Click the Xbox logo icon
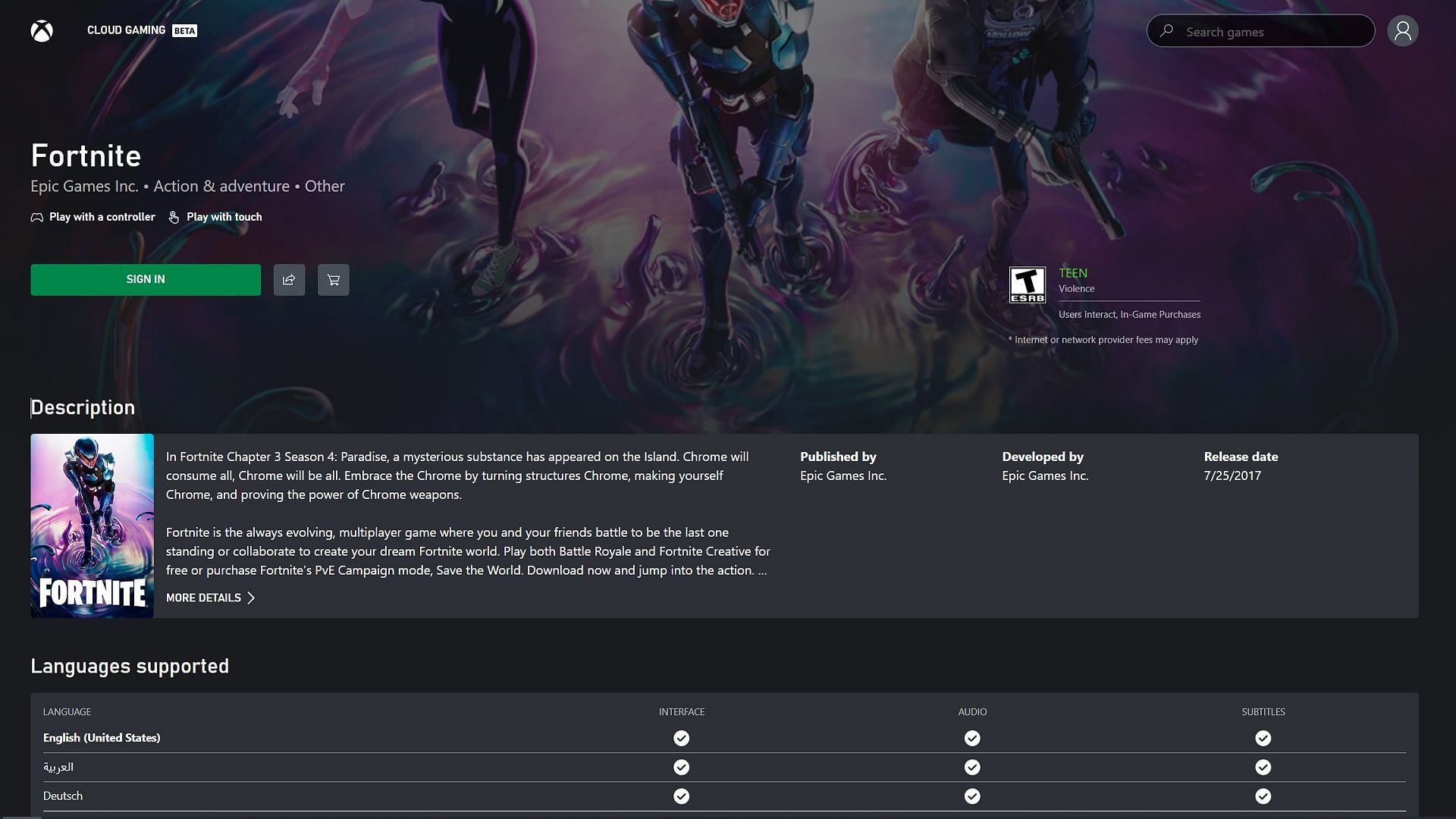The height and width of the screenshot is (819, 1456). pos(41,30)
